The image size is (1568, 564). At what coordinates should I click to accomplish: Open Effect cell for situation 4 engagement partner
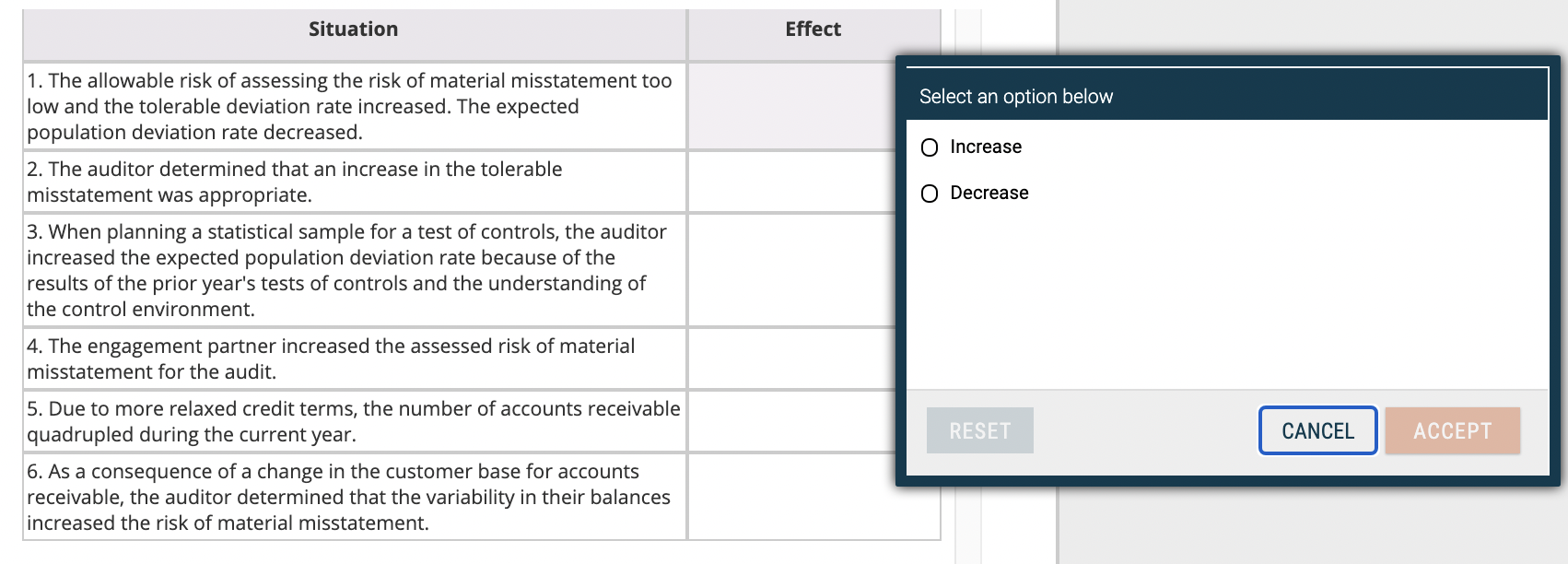(792, 358)
